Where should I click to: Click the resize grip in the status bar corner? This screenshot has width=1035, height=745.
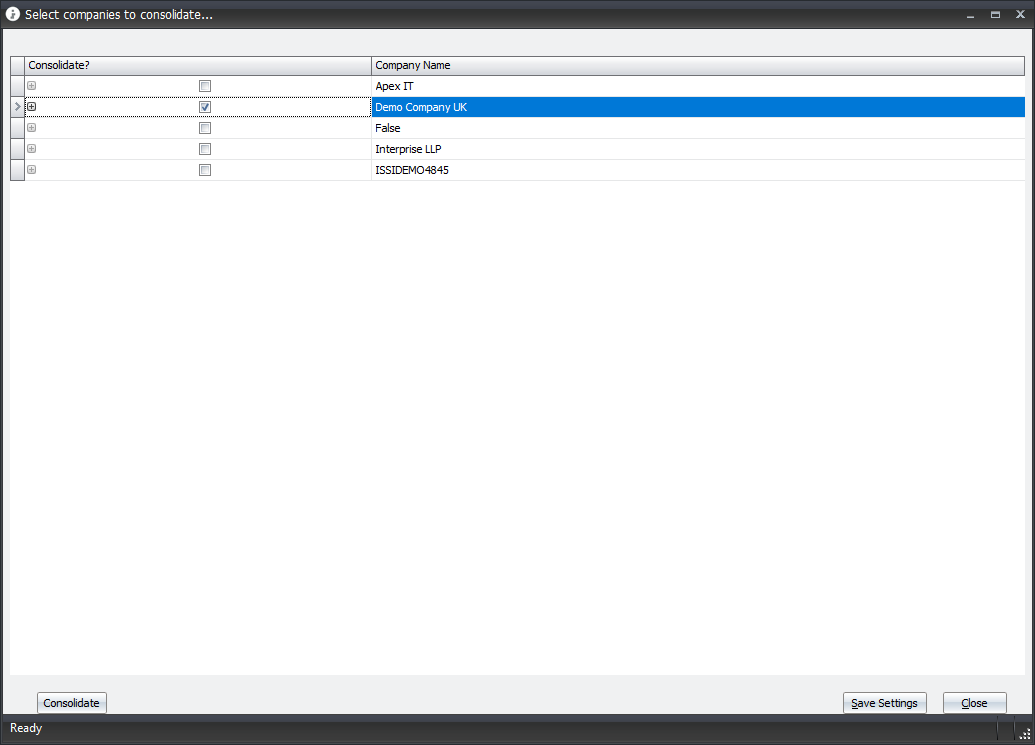(1025, 735)
